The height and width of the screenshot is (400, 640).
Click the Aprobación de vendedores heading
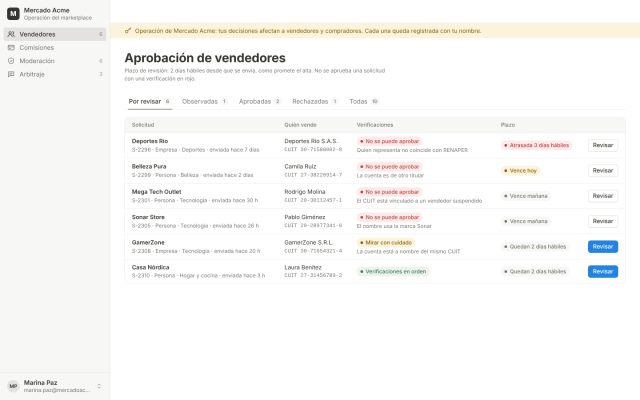[205, 58]
